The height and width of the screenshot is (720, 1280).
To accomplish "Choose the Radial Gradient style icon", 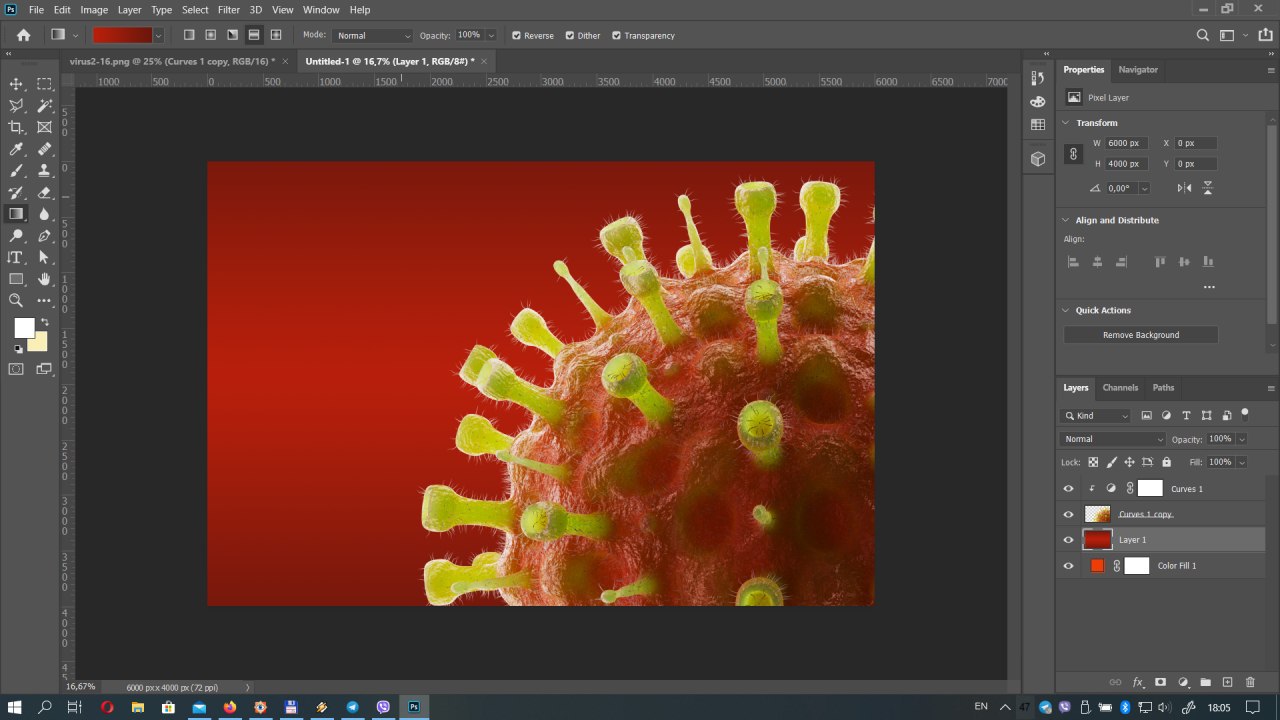I will click(x=210, y=35).
